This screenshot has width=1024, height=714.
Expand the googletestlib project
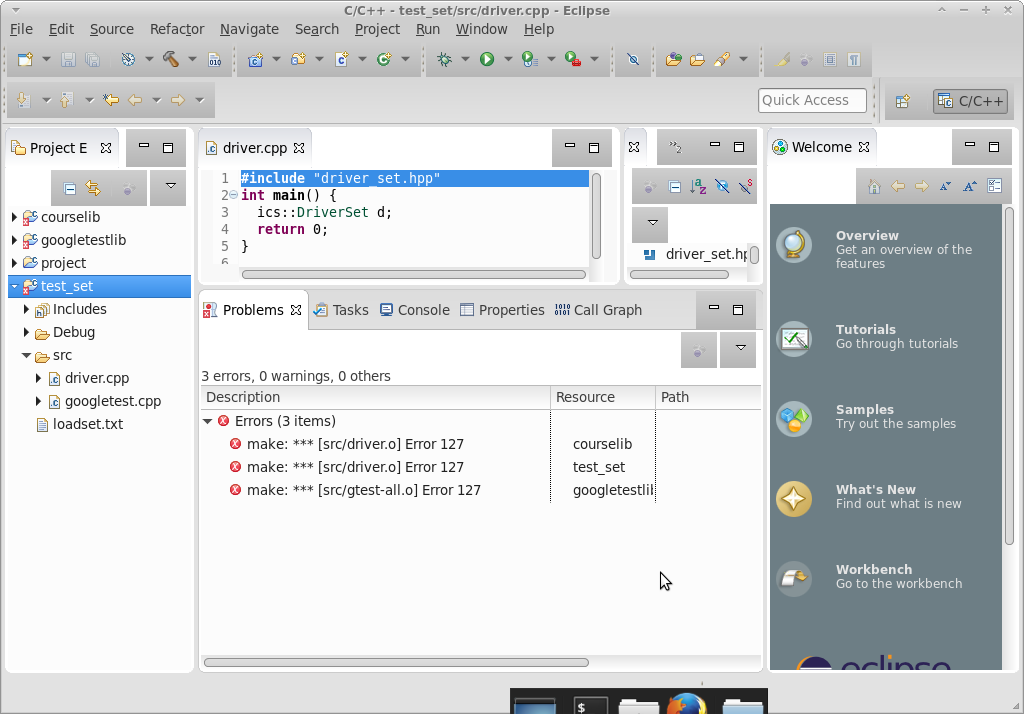pos(14,240)
